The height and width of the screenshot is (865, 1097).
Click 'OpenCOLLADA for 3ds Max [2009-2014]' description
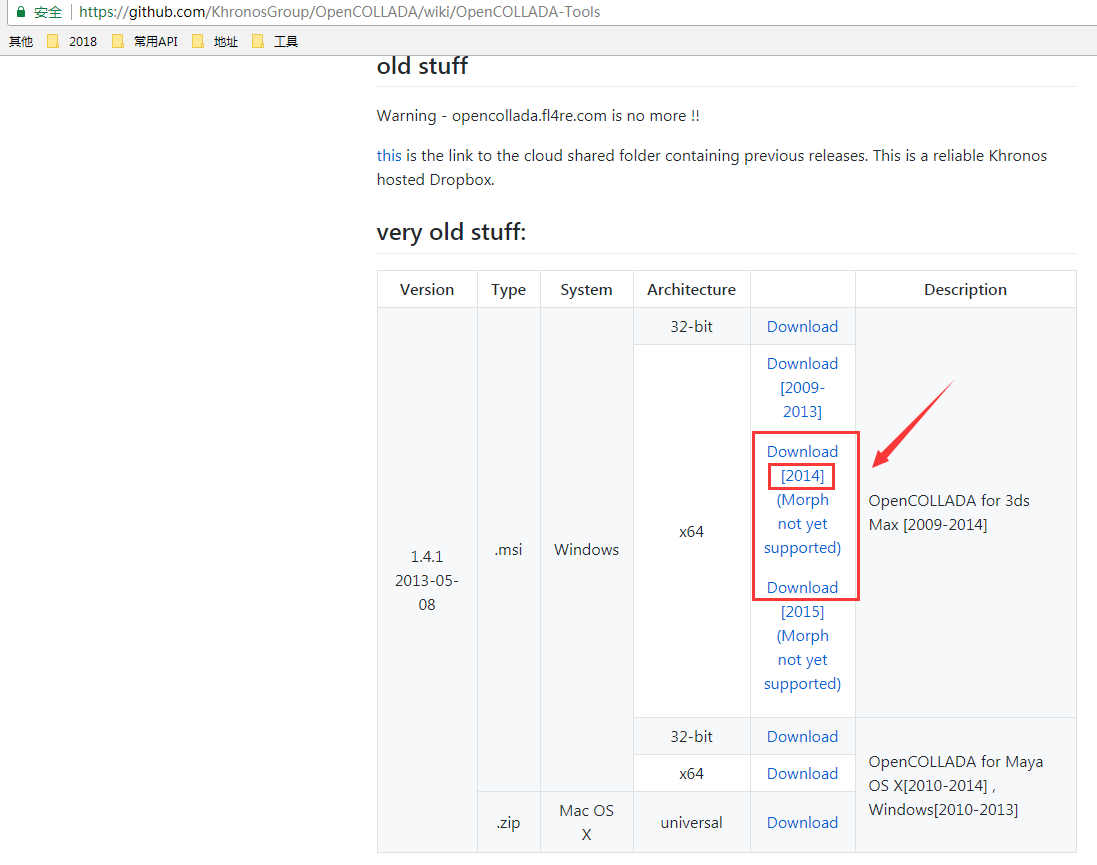[949, 512]
